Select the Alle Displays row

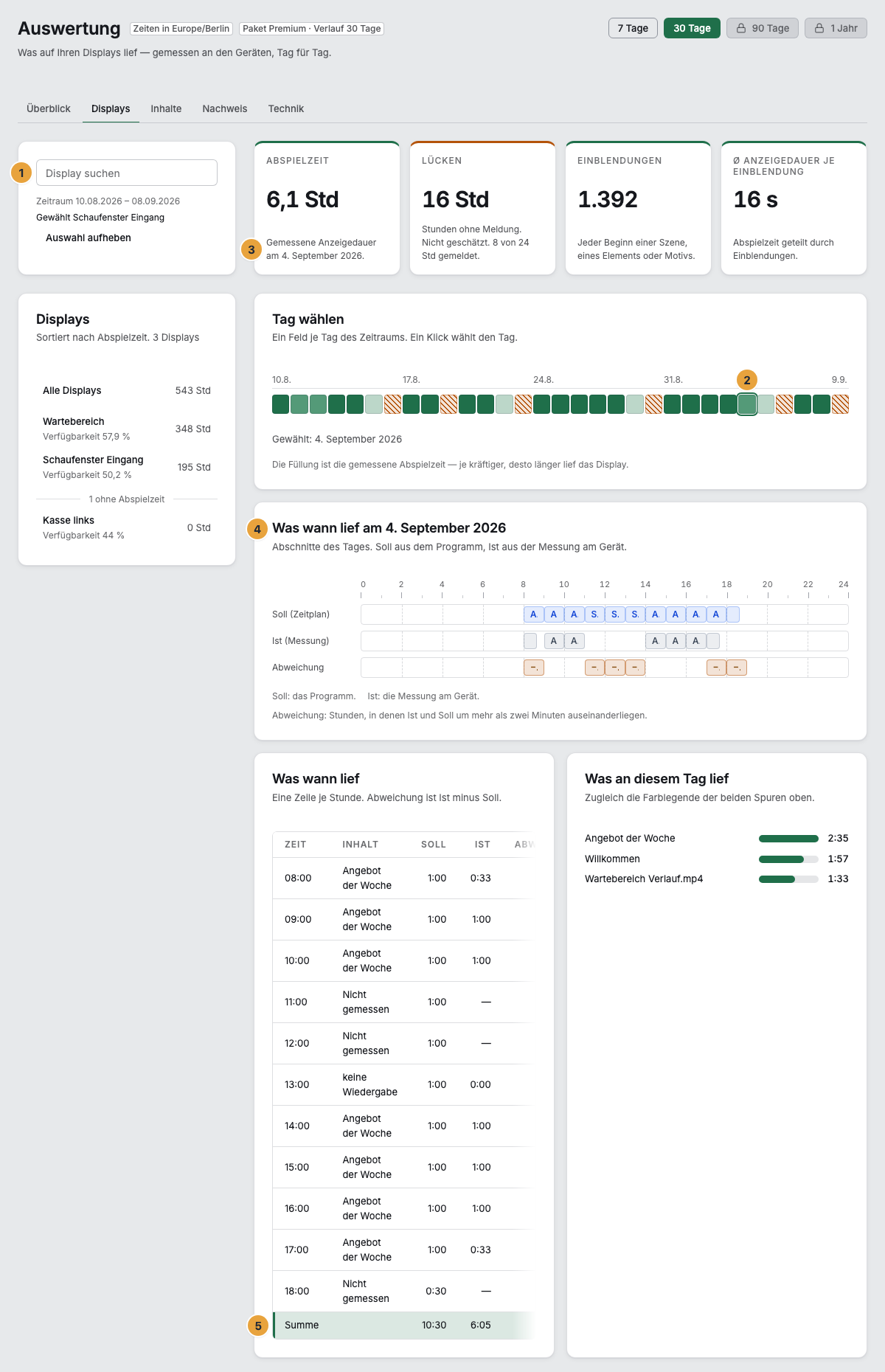pyautogui.click(x=127, y=390)
